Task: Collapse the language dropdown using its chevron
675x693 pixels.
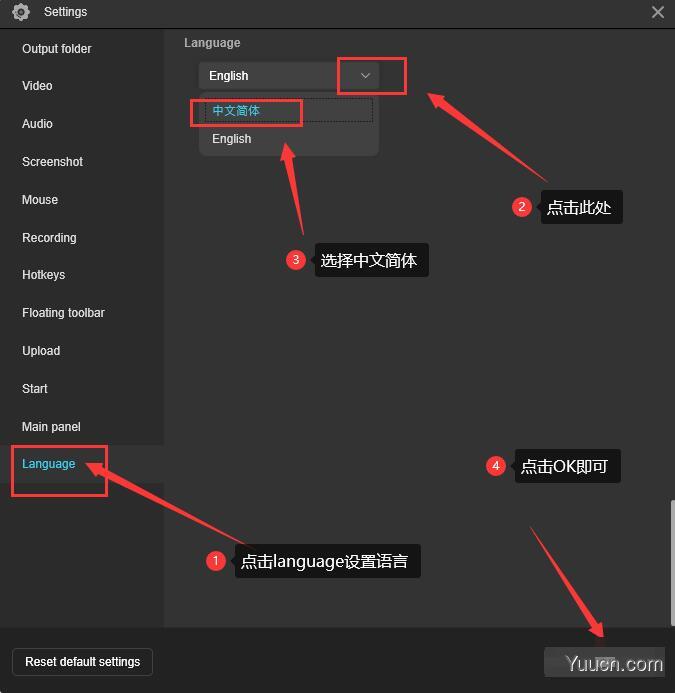Action: click(x=365, y=76)
